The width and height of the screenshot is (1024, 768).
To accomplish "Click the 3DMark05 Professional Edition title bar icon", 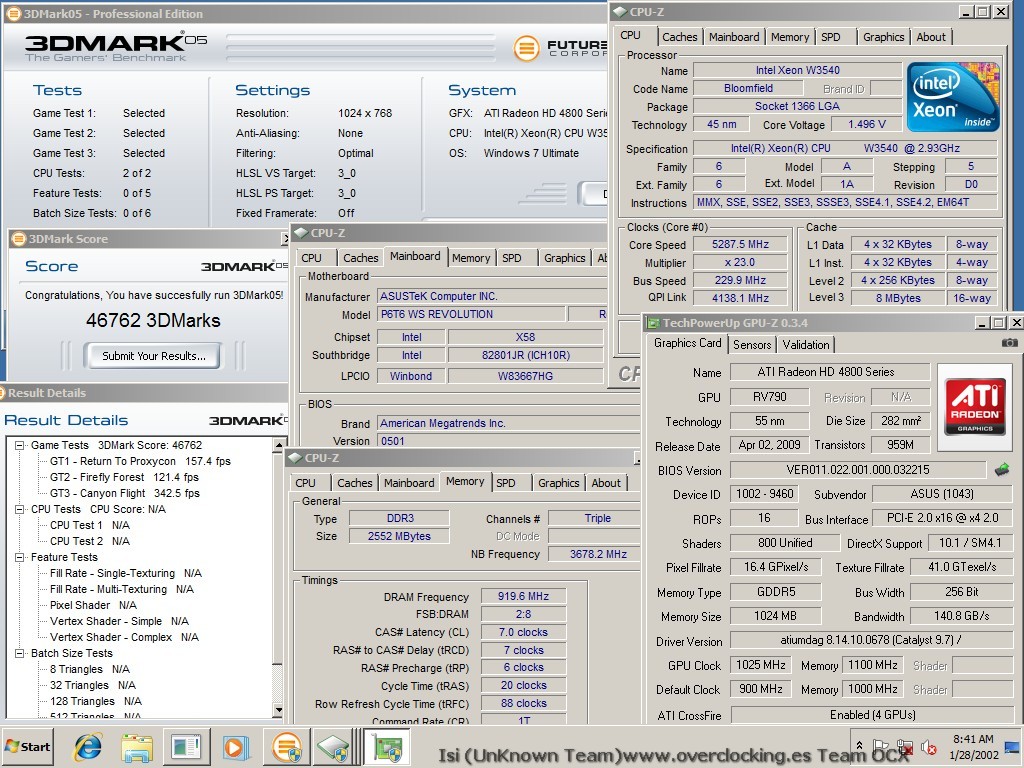I will pos(13,14).
